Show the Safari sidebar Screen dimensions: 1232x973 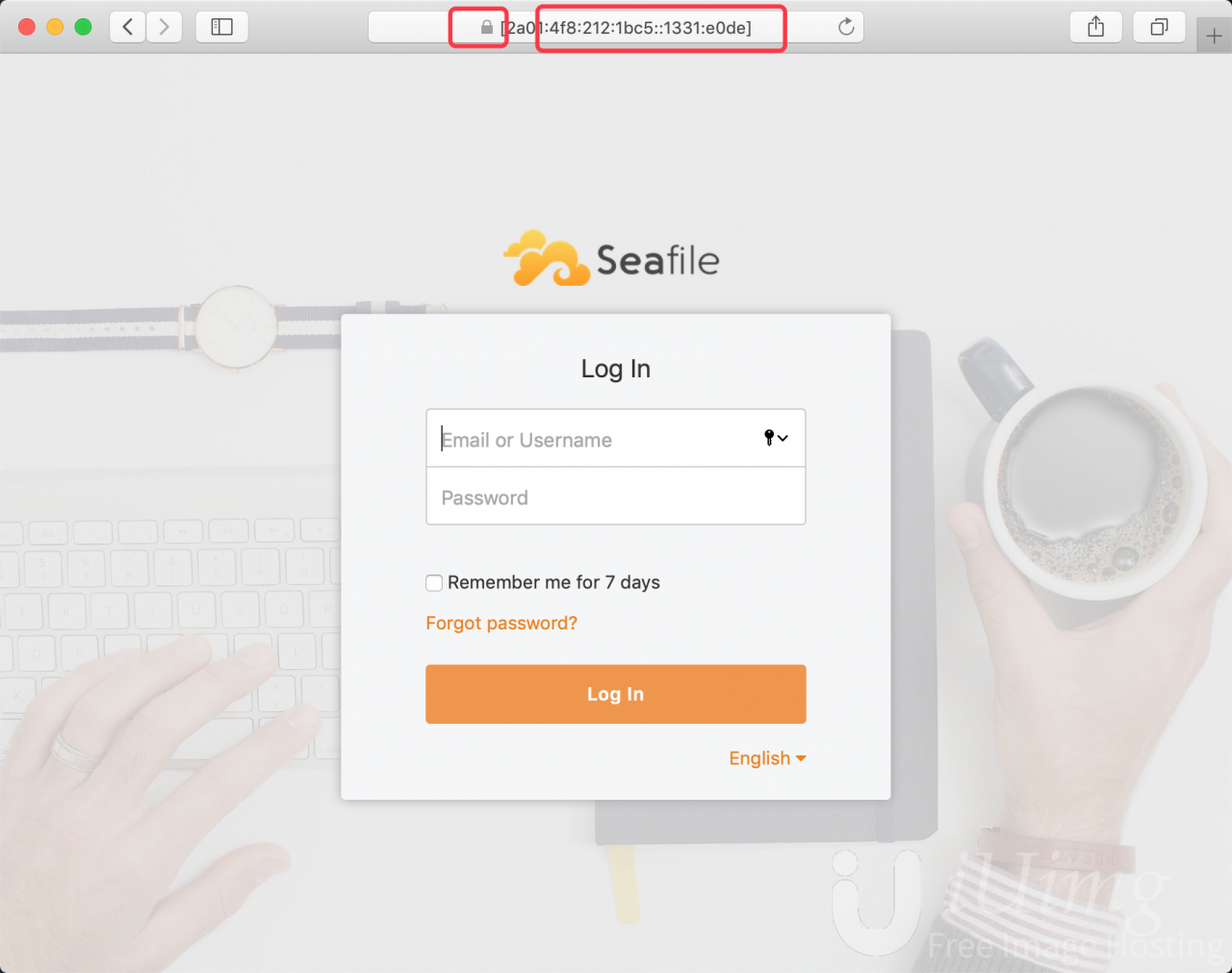click(222, 27)
